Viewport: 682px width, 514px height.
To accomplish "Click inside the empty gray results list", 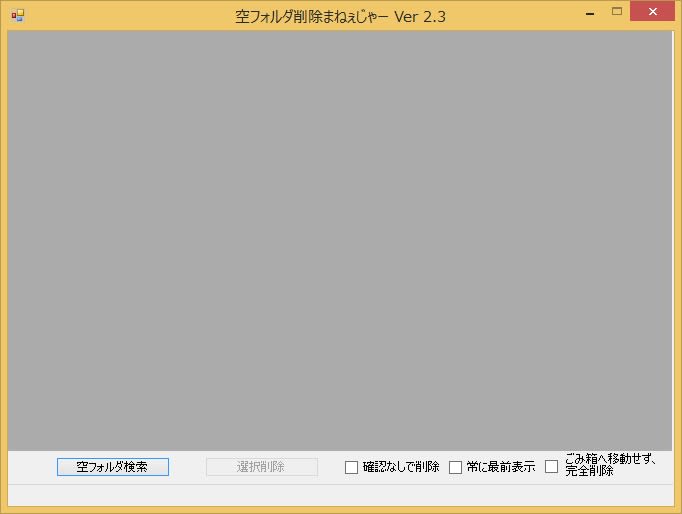I will pos(340,240).
